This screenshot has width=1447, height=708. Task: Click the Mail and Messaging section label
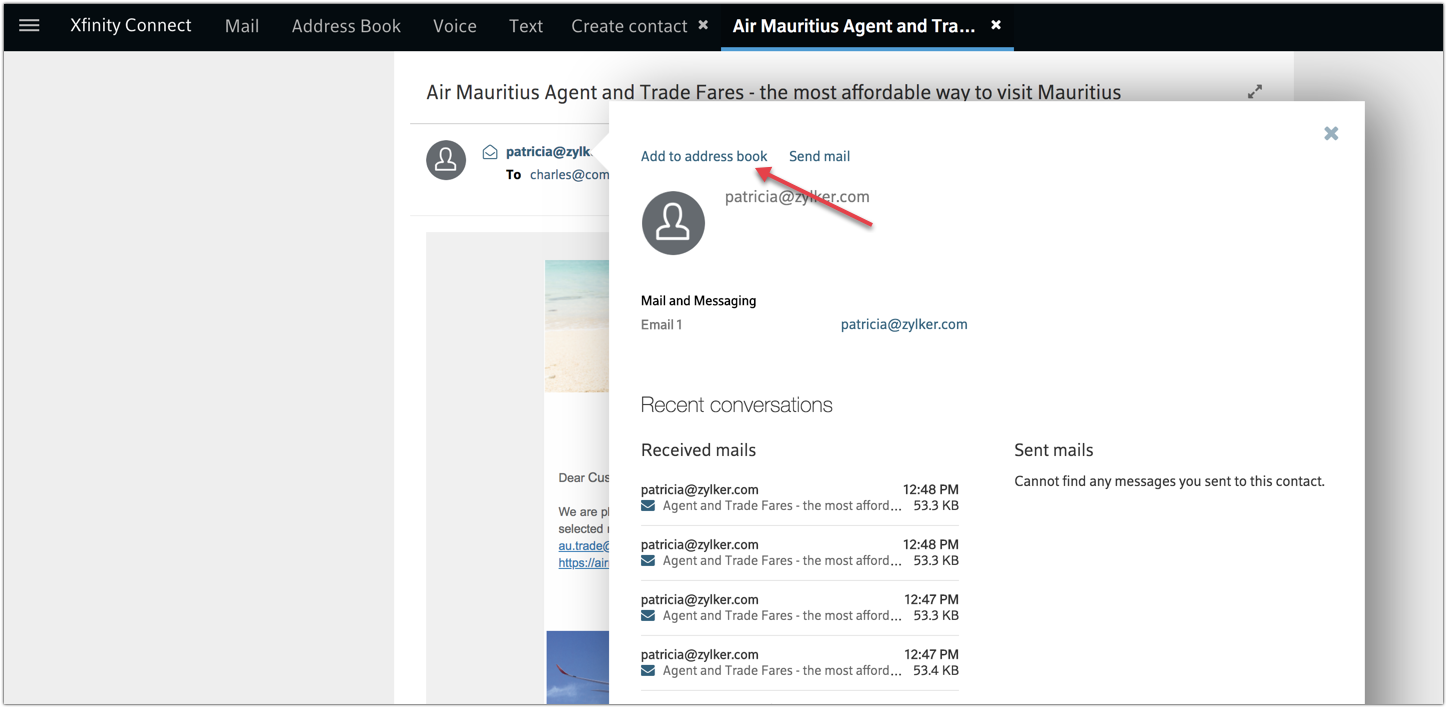click(698, 300)
